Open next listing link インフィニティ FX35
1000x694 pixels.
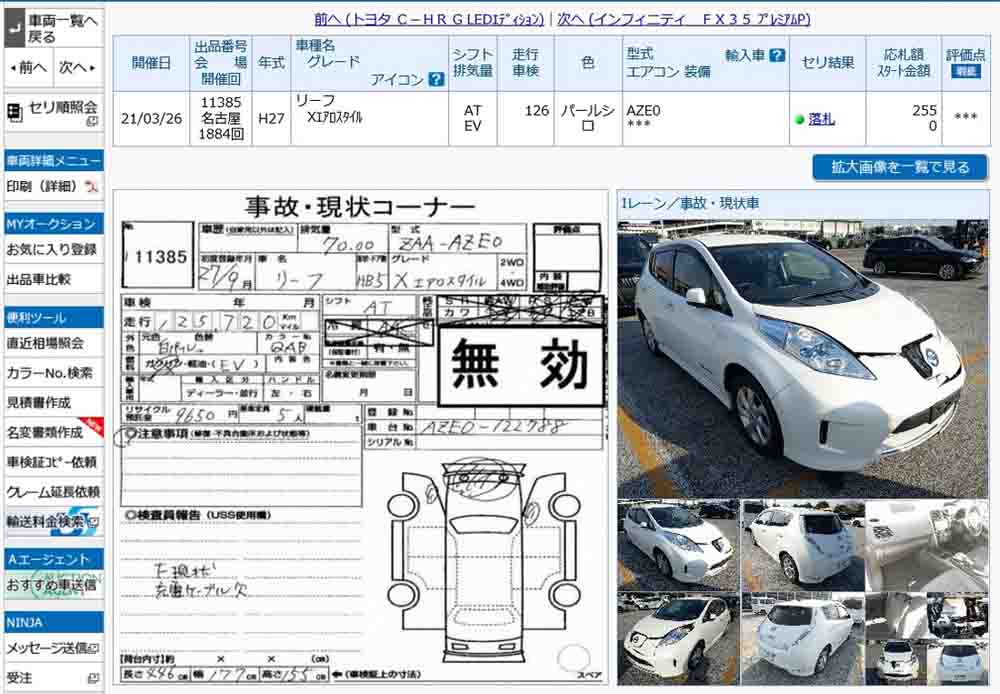click(x=684, y=19)
